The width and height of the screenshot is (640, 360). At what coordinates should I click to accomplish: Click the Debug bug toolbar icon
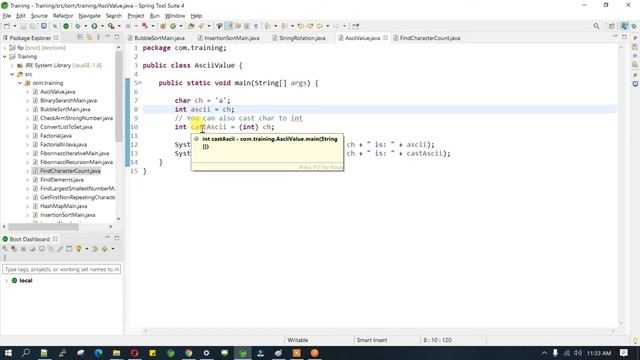78,26
